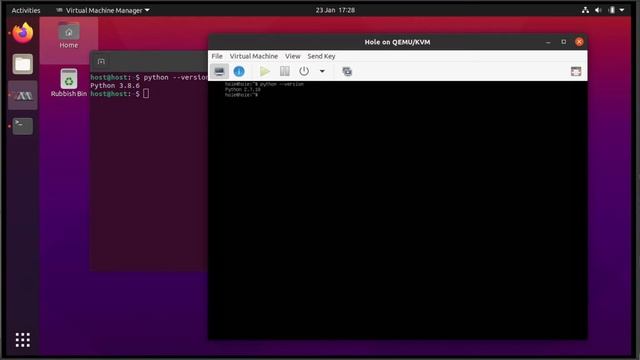
Task: Click inside the Hole VM console display
Action: 398,210
